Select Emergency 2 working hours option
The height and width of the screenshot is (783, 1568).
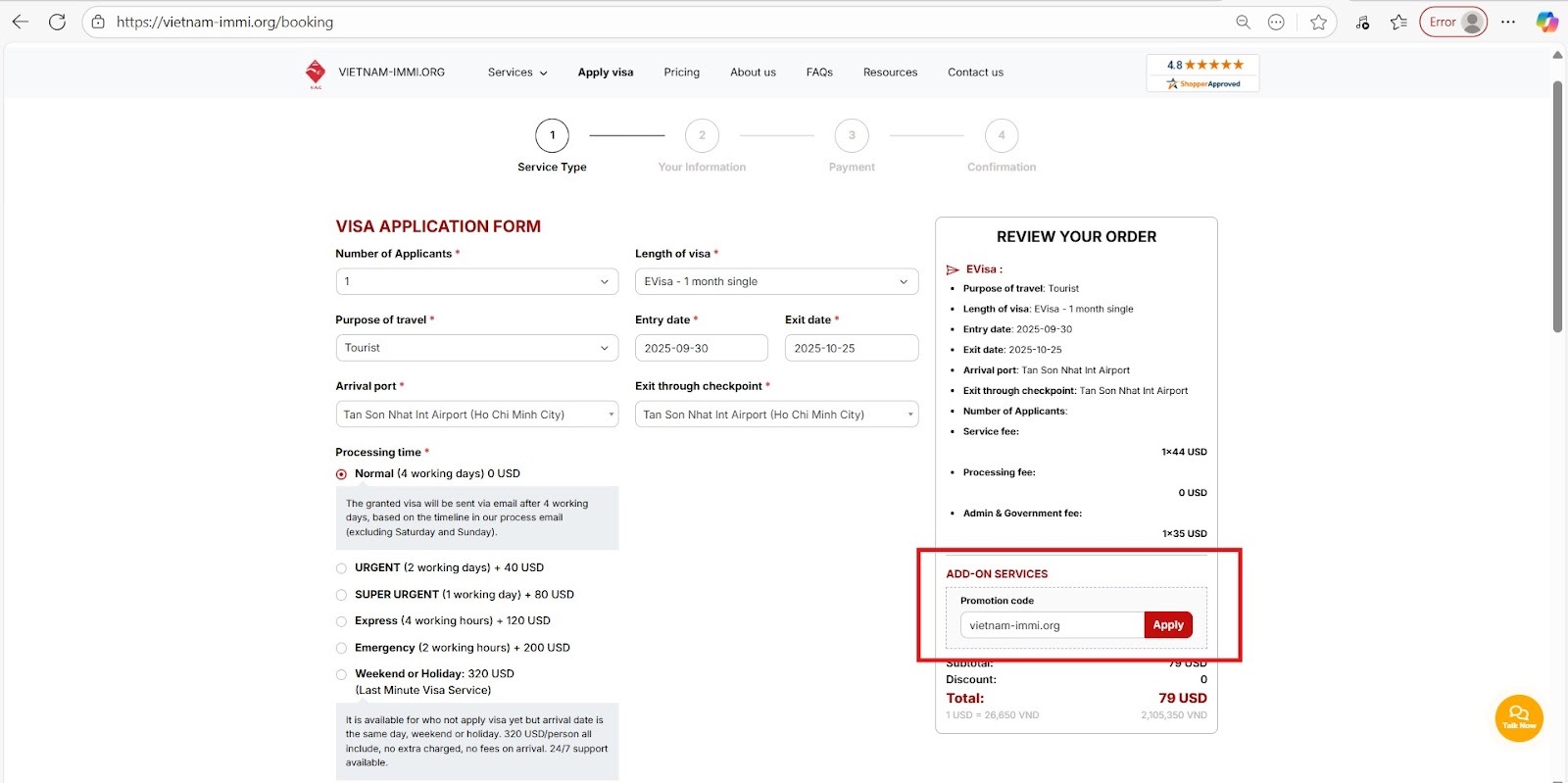(342, 648)
